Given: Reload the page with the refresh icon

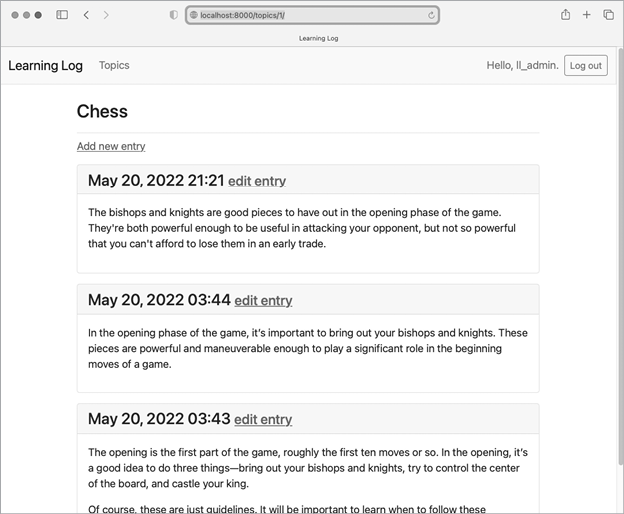Looking at the screenshot, I should click(431, 15).
